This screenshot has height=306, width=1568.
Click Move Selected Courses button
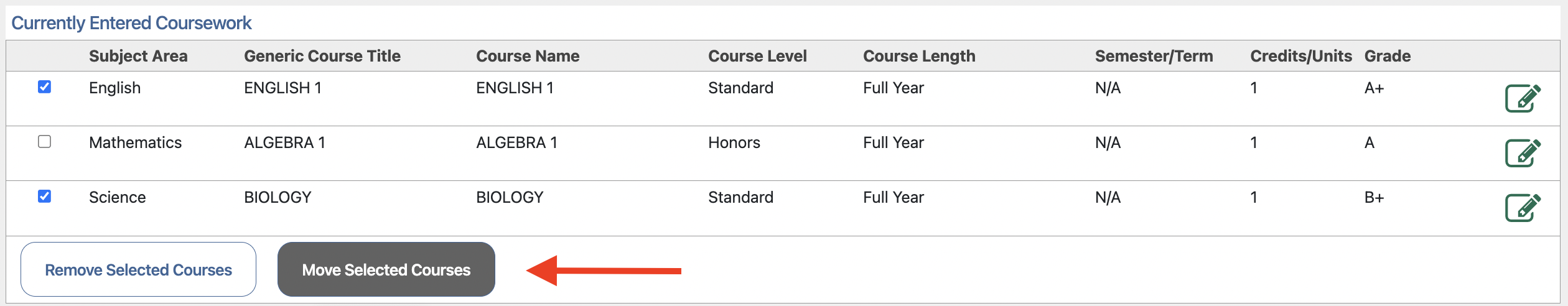pyautogui.click(x=386, y=269)
